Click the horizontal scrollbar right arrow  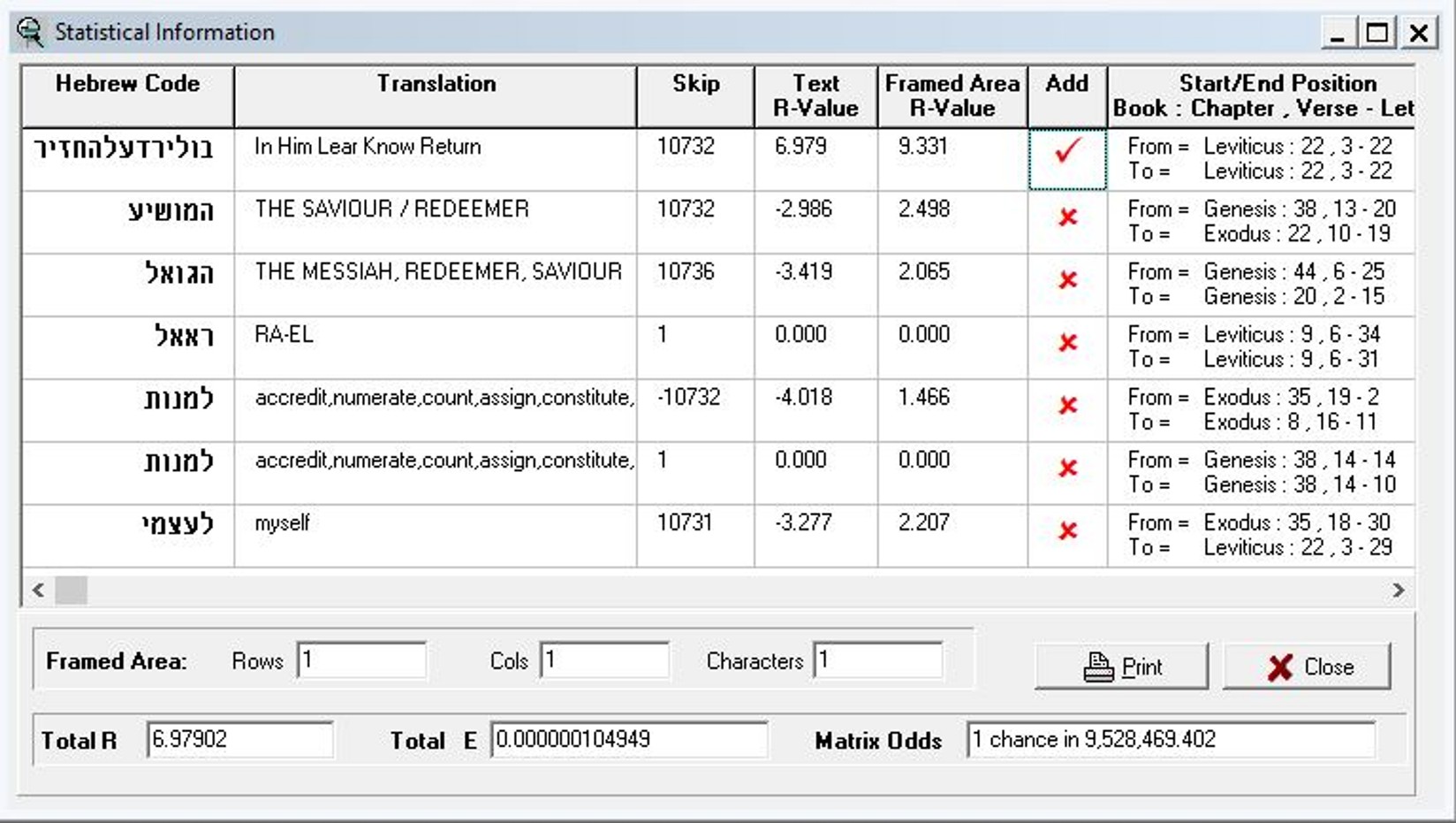1399,590
